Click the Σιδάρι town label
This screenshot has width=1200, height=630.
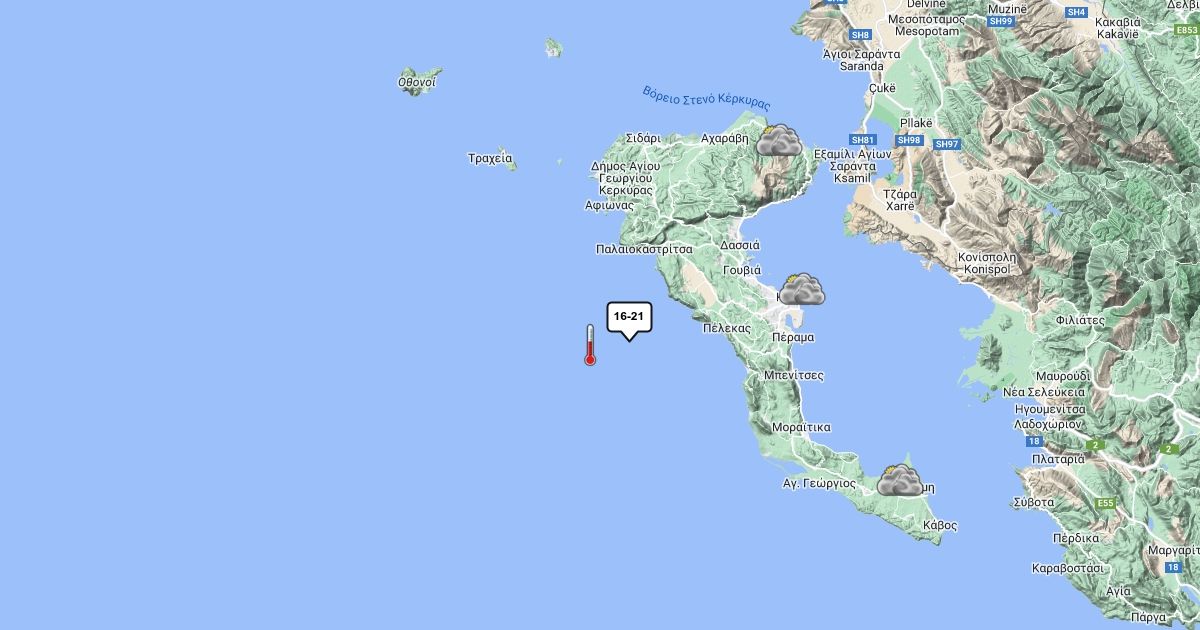tap(643, 138)
